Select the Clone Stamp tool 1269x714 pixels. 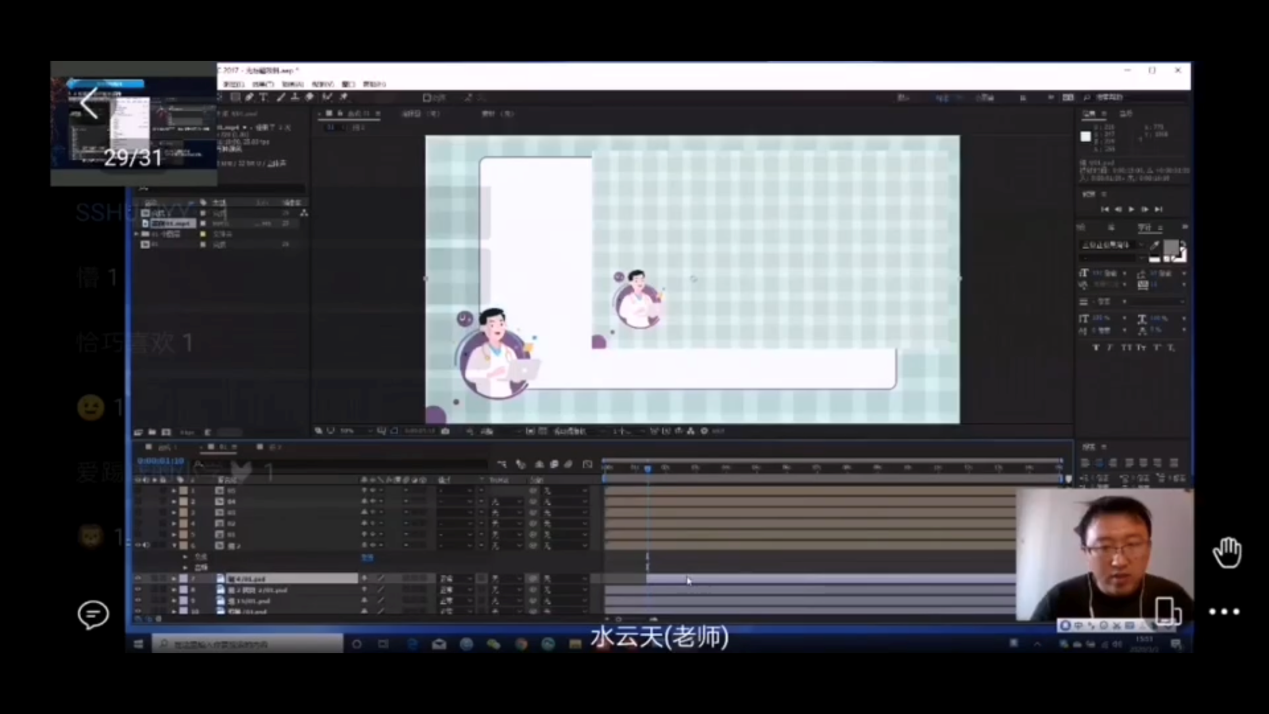pos(294,97)
